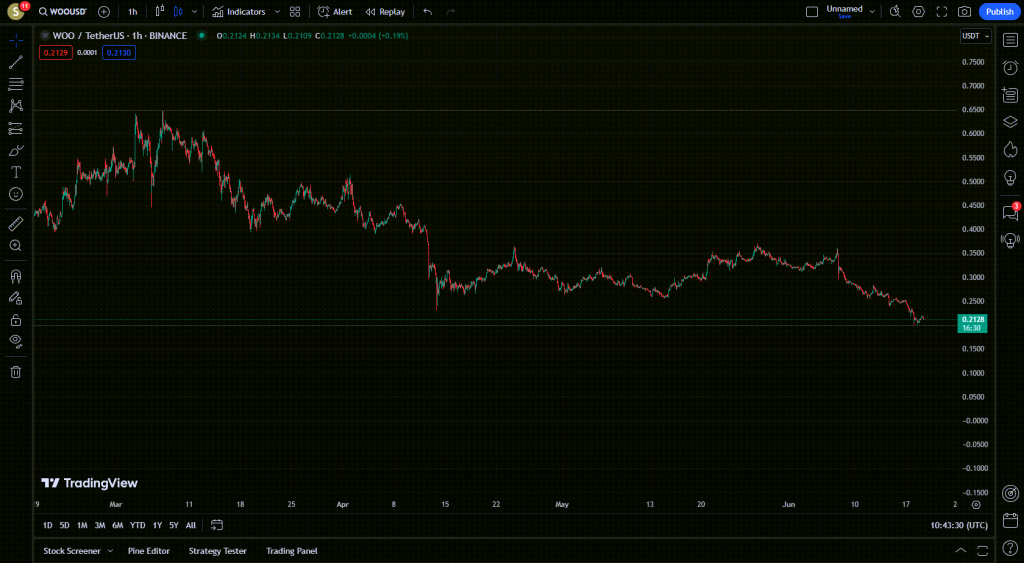Image resolution: width=1024 pixels, height=563 pixels.
Task: Open the calendar icon in right sidebar
Action: [1010, 521]
